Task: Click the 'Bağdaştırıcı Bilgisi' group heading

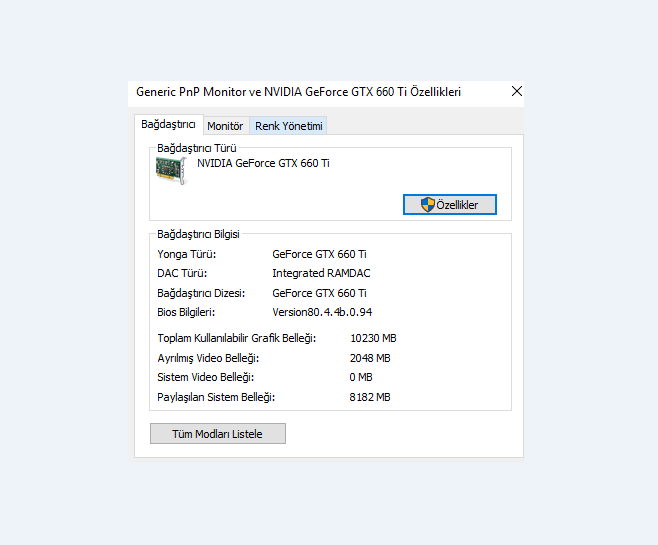Action: click(198, 234)
